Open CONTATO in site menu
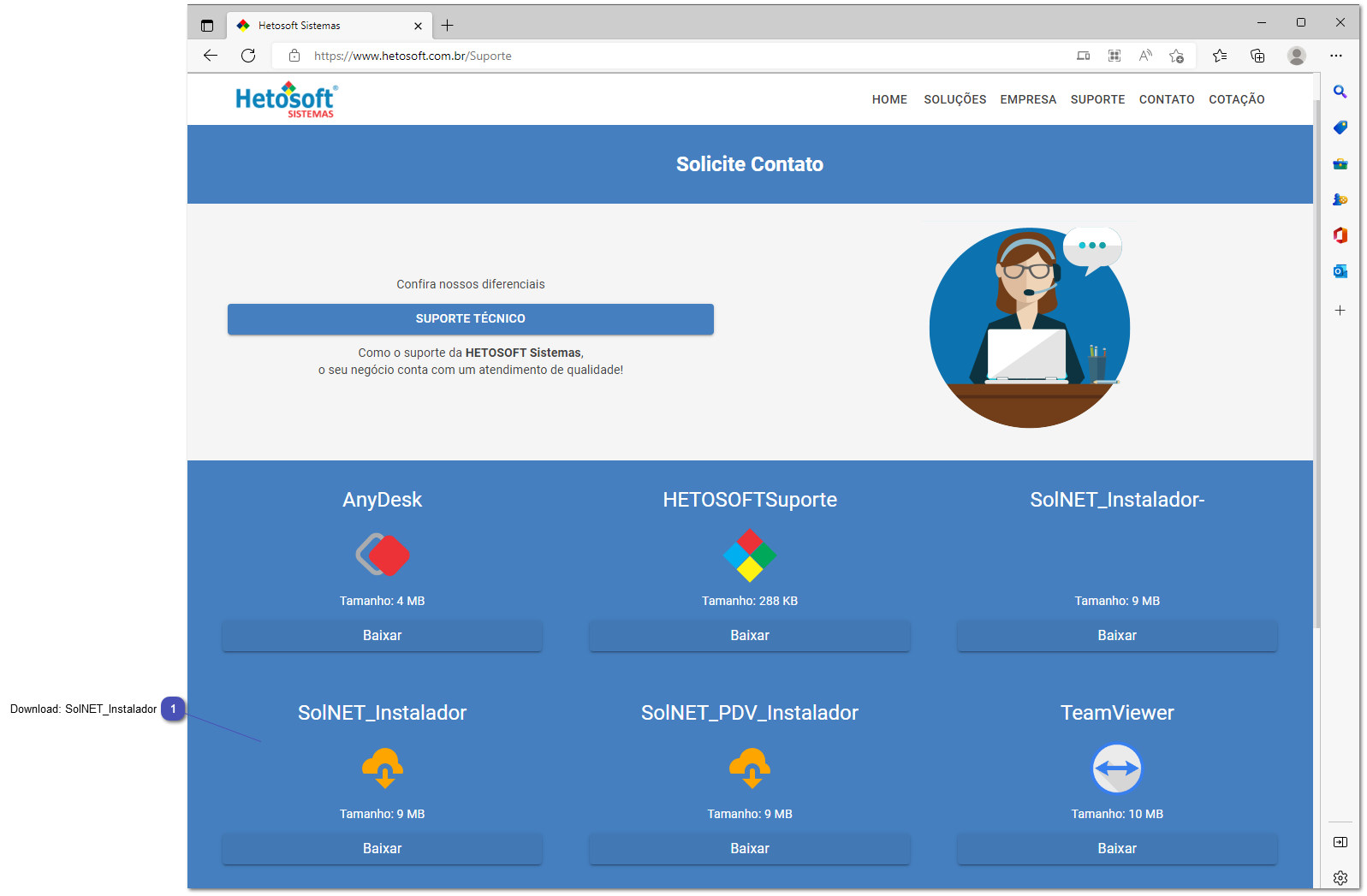This screenshot has height=896, width=1367. (x=1167, y=99)
